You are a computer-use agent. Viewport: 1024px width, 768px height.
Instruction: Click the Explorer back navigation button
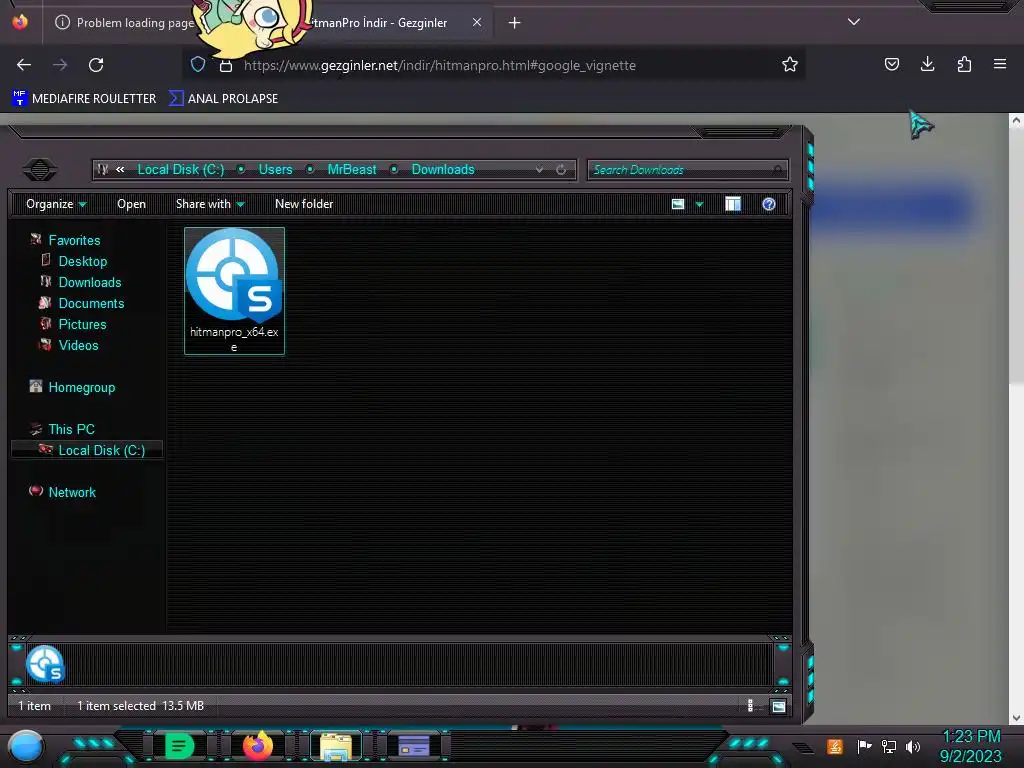40,170
